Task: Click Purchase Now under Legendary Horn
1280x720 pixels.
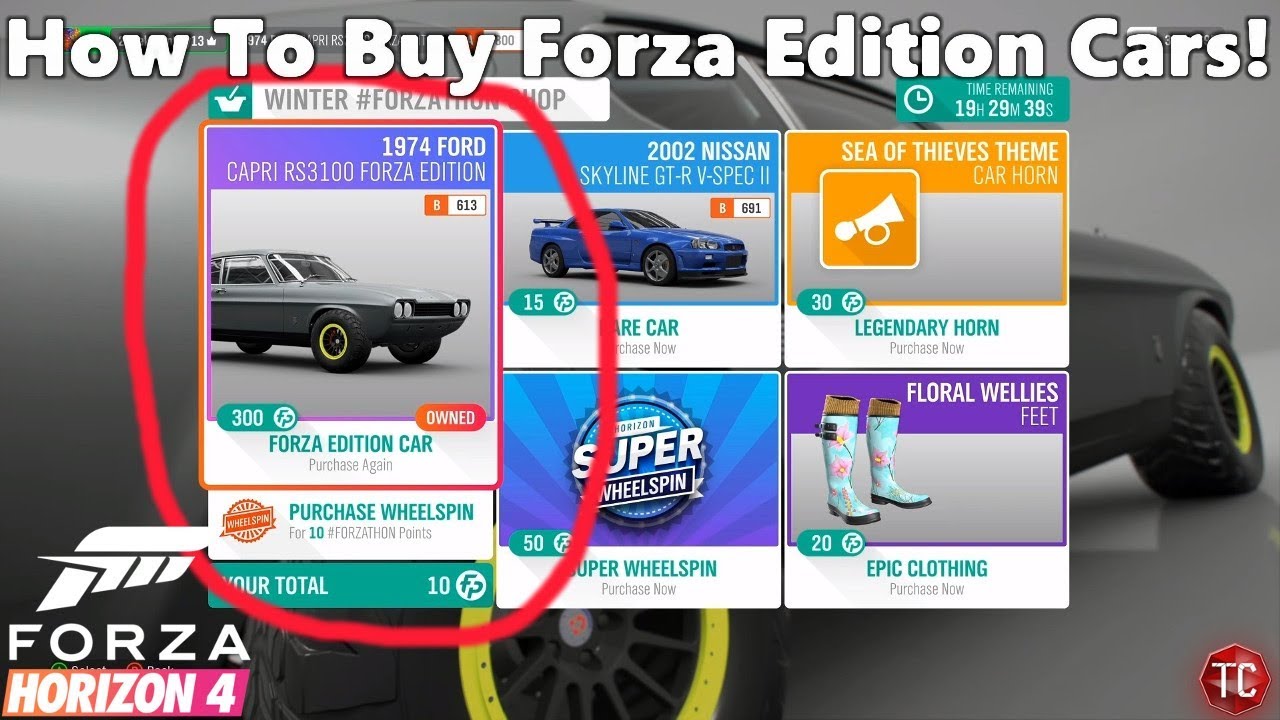Action: 926,348
